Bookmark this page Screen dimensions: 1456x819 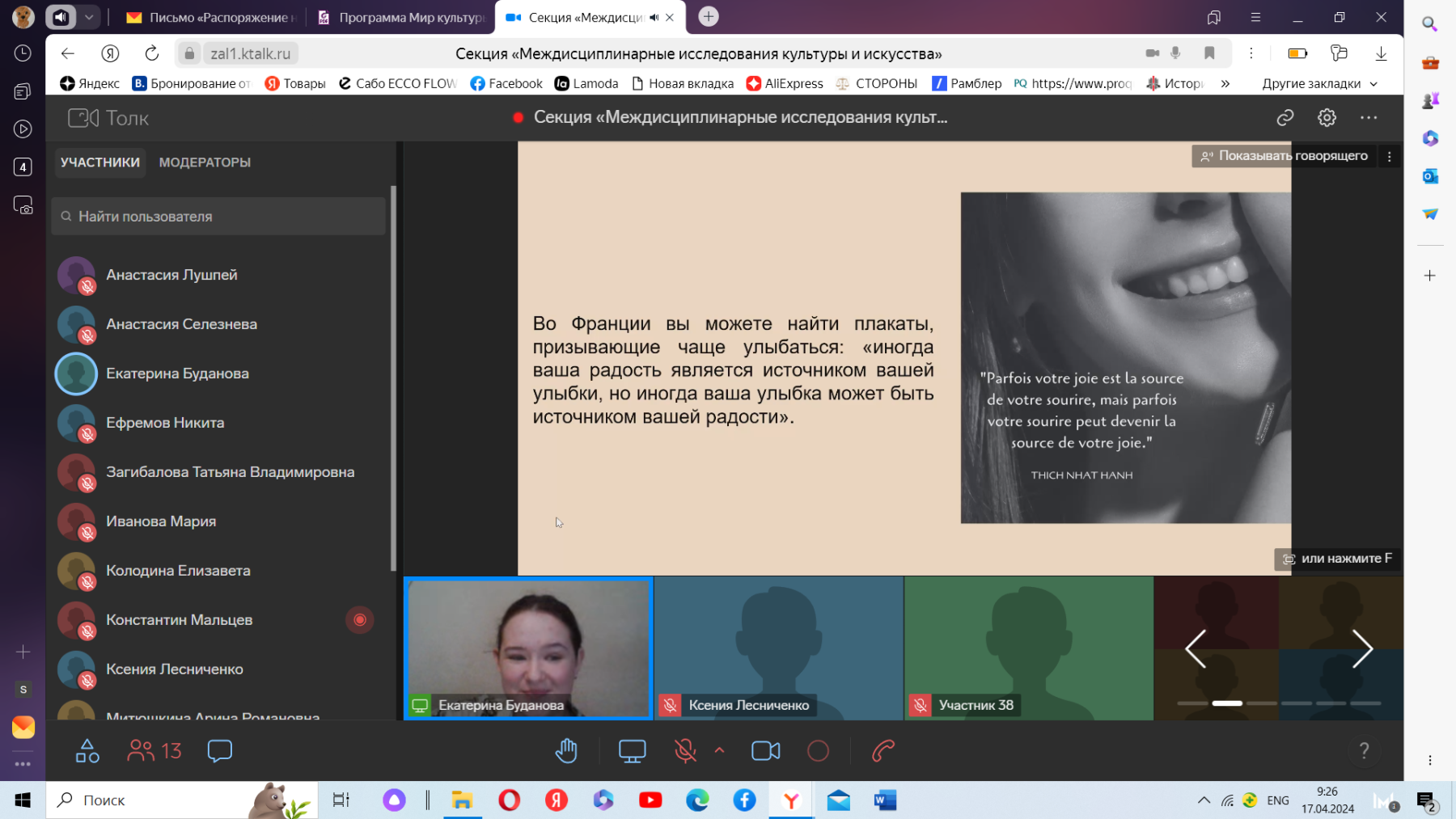coord(1209,53)
